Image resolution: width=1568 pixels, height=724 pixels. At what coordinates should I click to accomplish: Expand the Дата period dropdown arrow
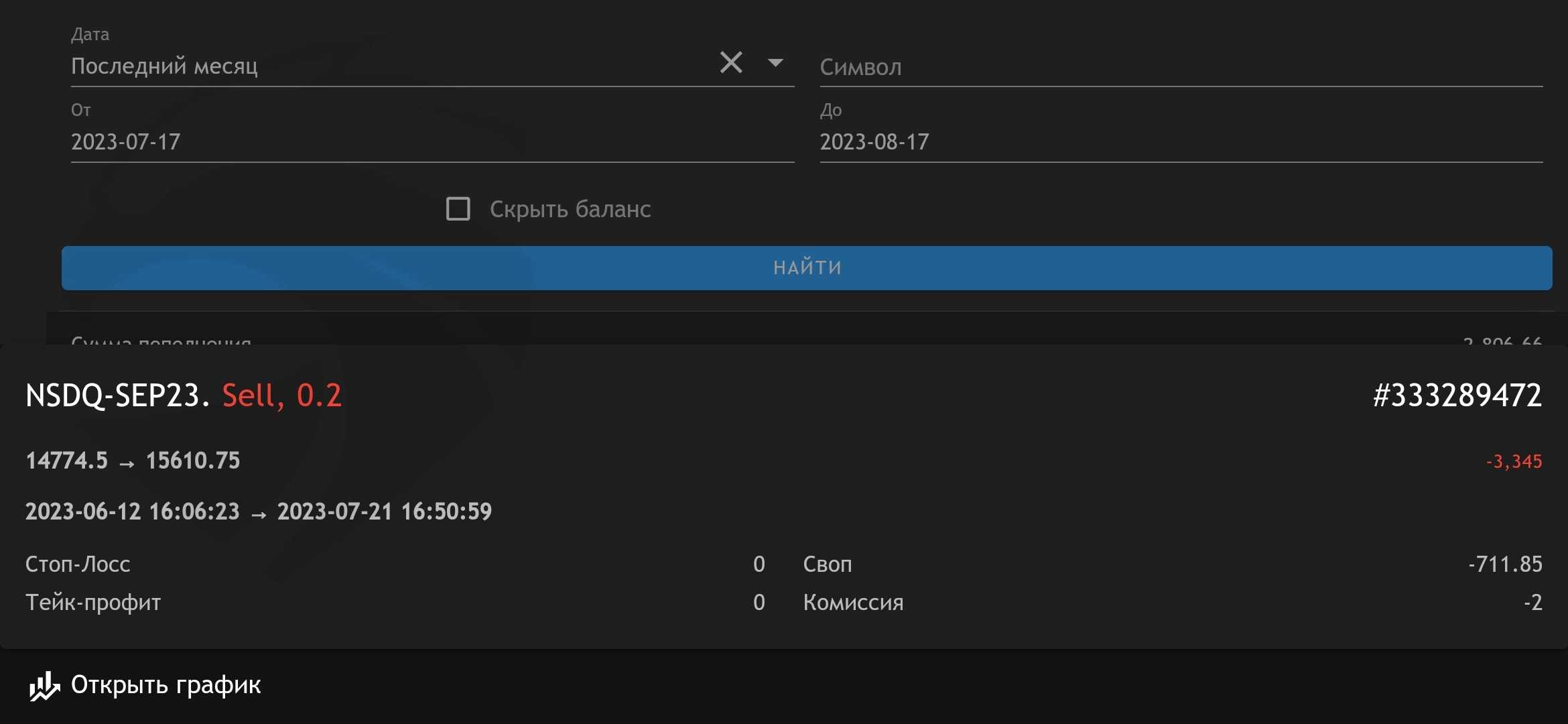[775, 63]
